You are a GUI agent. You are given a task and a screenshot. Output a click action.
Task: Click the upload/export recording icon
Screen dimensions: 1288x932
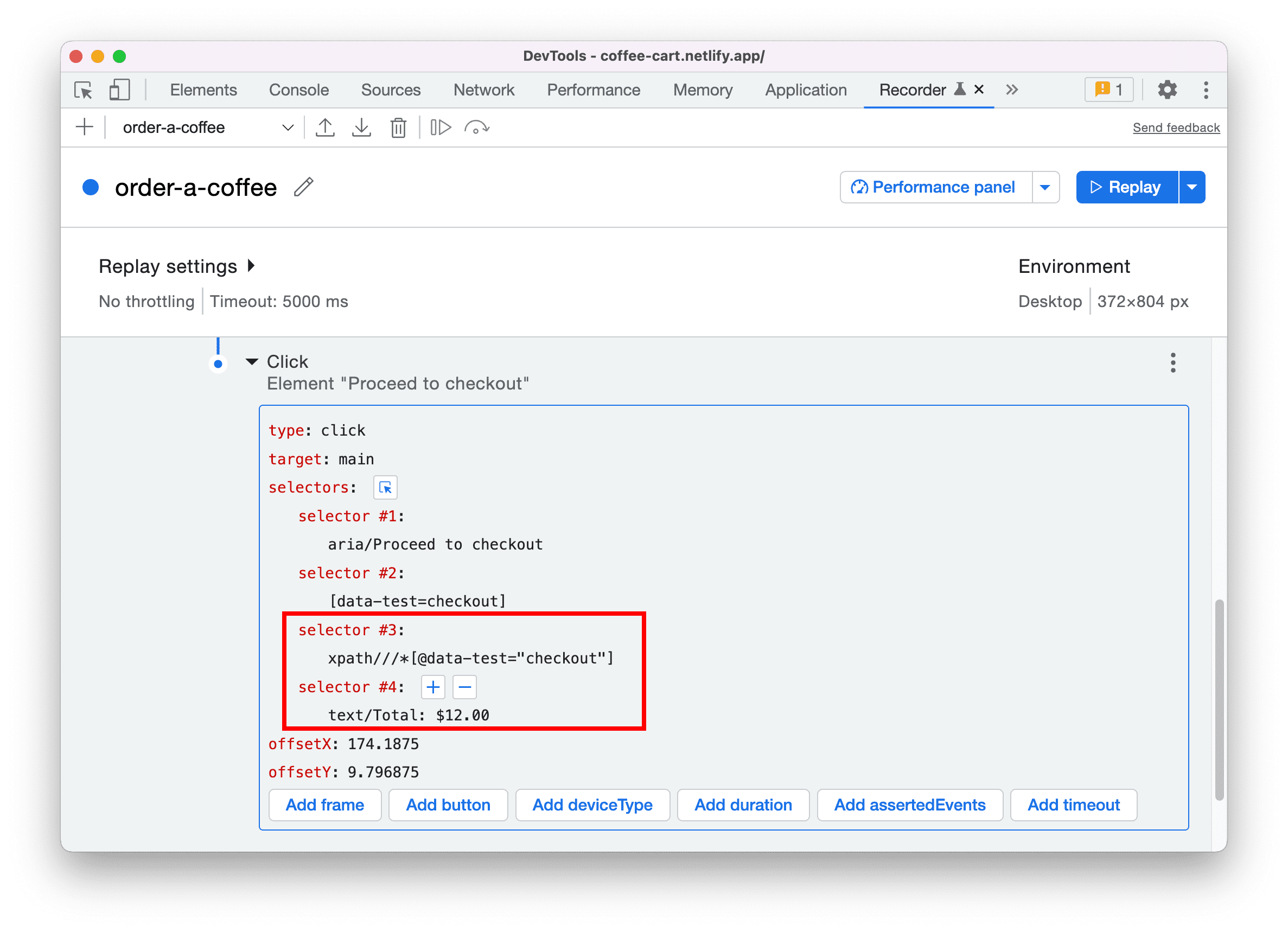click(325, 127)
